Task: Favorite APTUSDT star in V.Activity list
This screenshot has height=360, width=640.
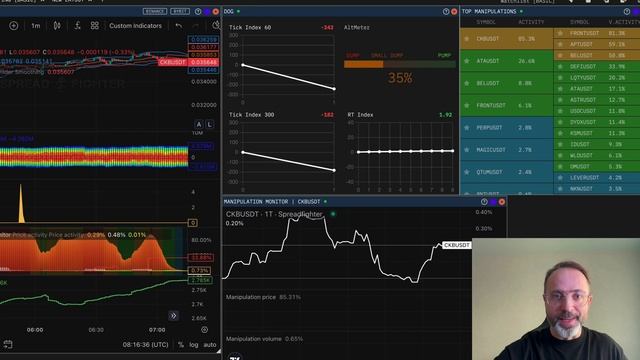Action: pos(560,44)
